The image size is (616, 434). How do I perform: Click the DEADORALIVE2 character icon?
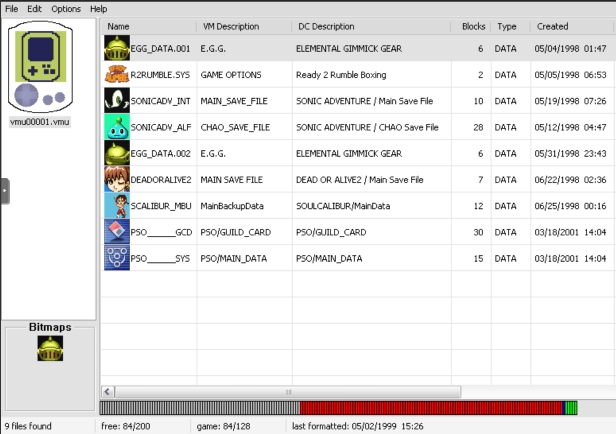[x=116, y=178]
